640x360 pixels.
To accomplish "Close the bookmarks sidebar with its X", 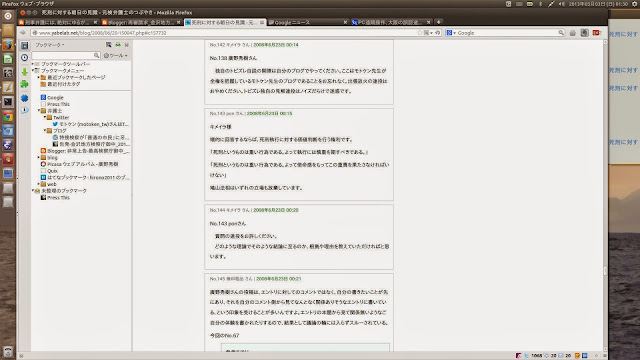I will [x=127, y=44].
